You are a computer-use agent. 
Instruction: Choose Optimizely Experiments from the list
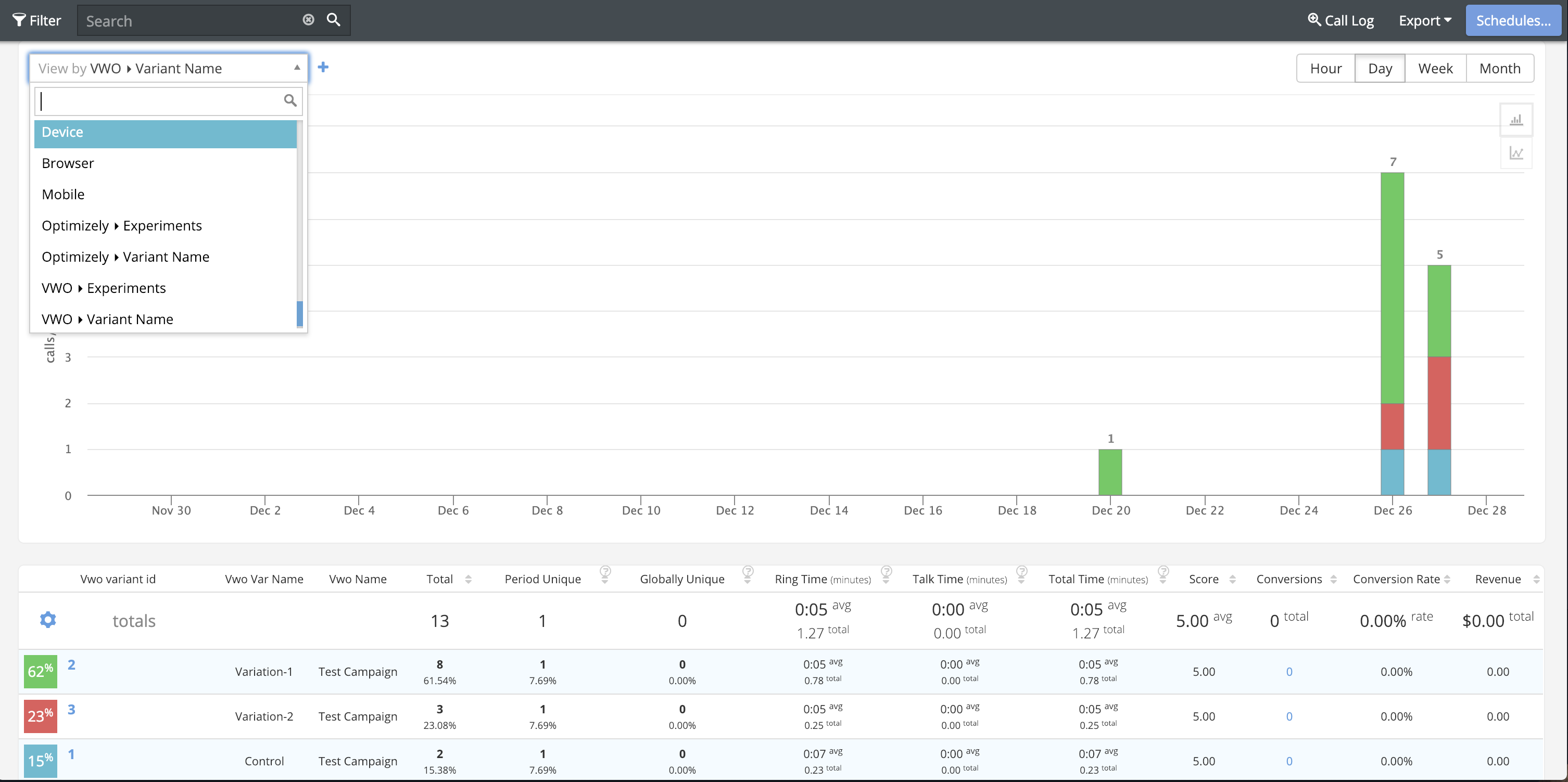point(122,226)
